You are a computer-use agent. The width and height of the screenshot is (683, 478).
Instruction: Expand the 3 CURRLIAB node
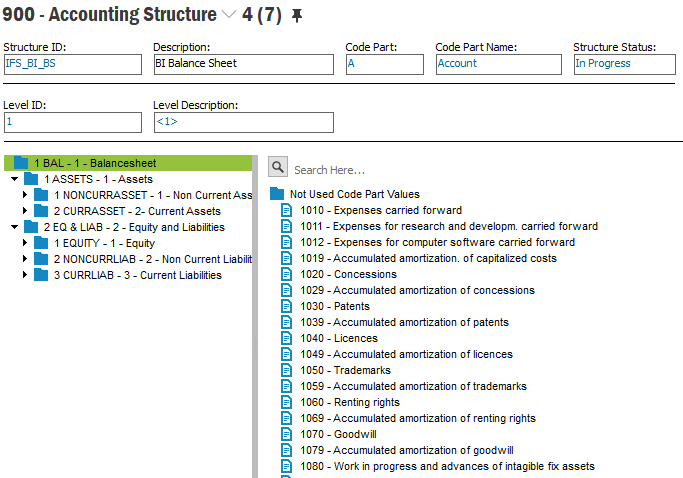pos(26,275)
